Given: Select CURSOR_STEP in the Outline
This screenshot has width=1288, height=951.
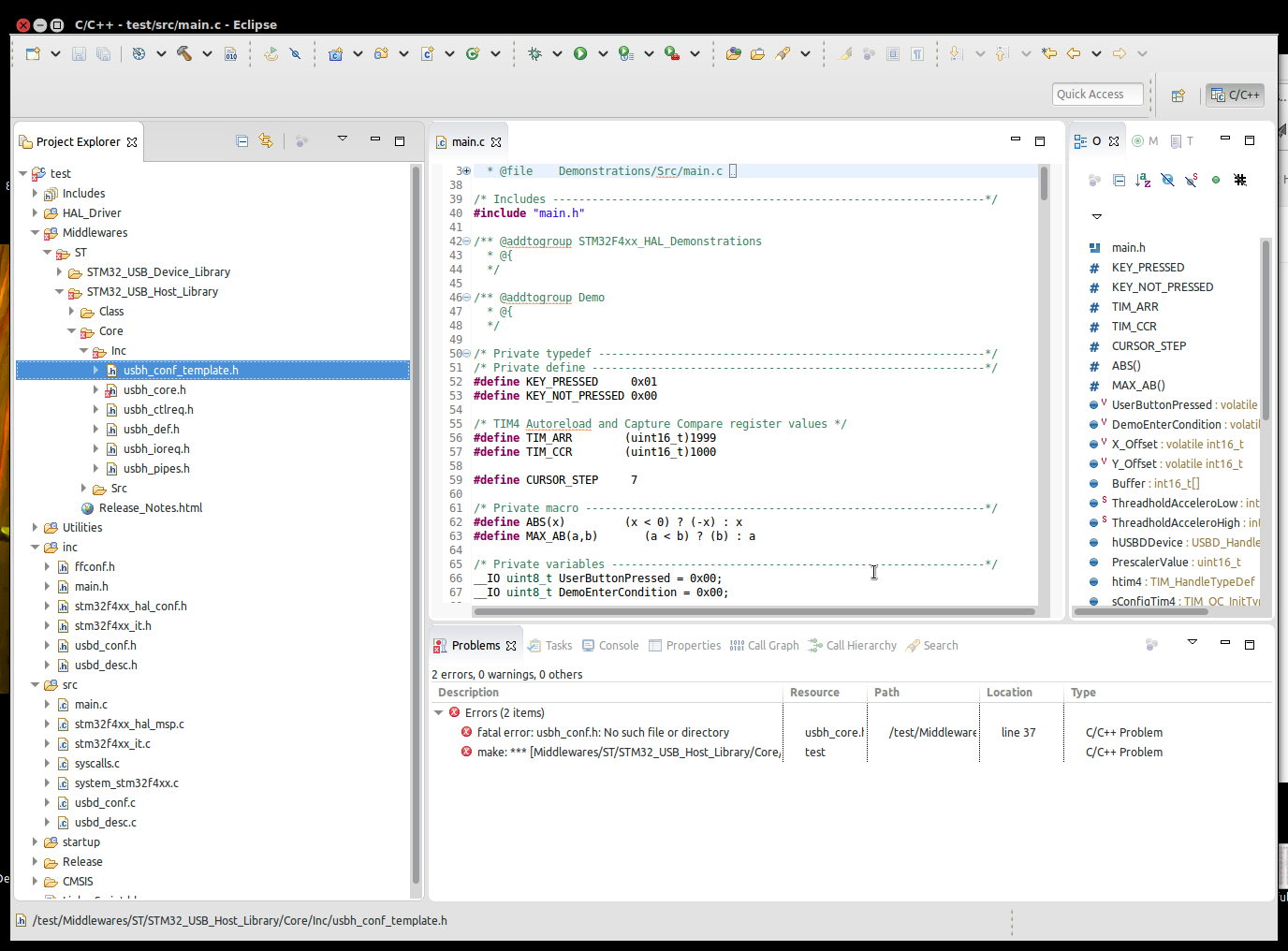Looking at the screenshot, I should (x=1148, y=346).
